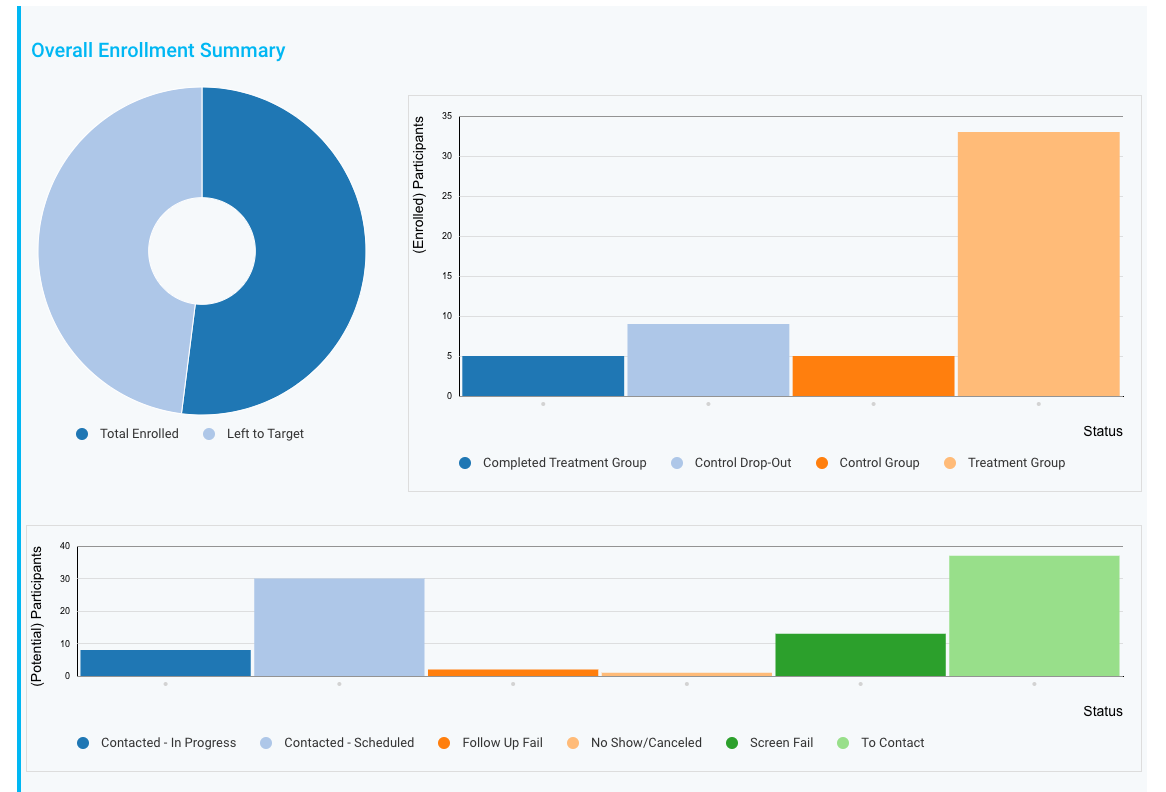Toggle the Total Enrolled legend entry
Image resolution: width=1166 pixels, height=792 pixels.
[x=138, y=434]
